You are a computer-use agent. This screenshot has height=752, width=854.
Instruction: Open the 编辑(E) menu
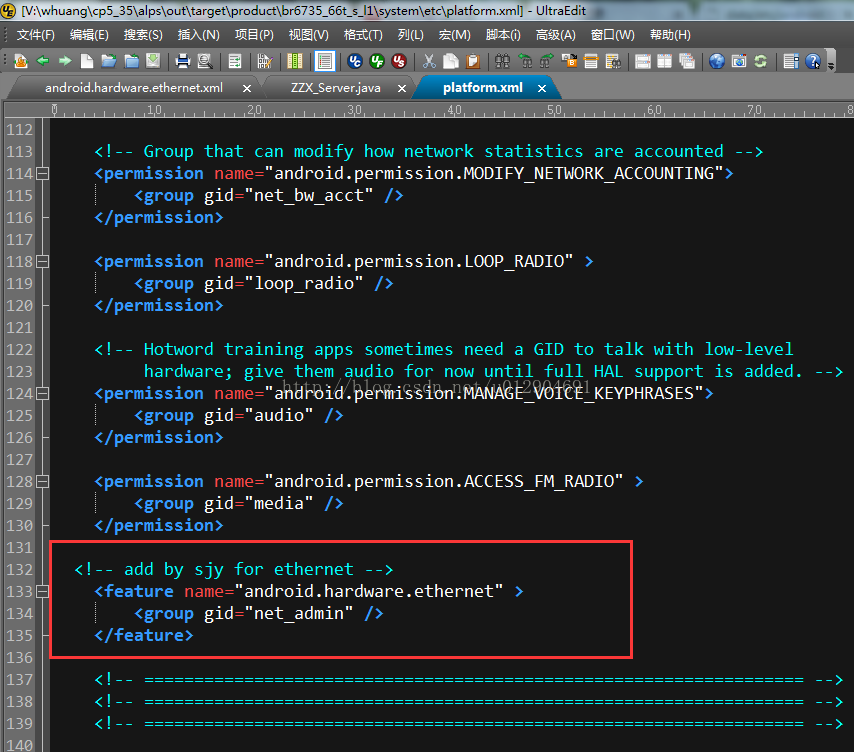click(x=89, y=35)
